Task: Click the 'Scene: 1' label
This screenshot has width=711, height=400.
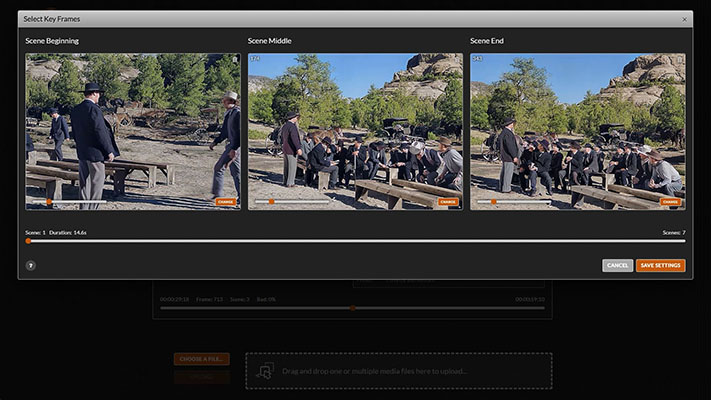Action: (x=35, y=233)
